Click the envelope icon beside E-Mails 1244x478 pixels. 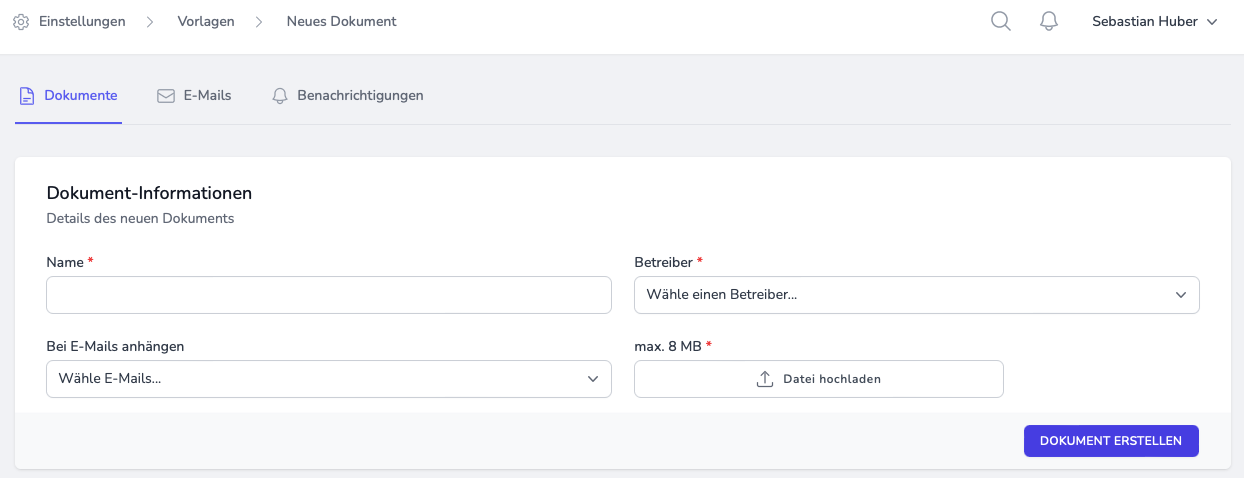[x=166, y=96]
